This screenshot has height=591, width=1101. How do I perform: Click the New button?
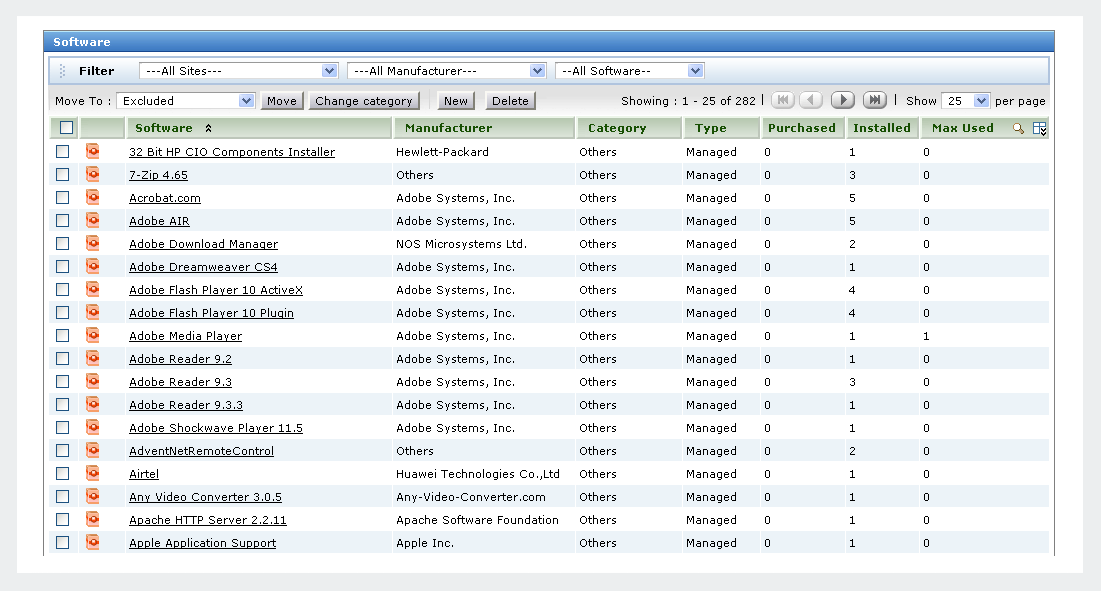pos(456,101)
